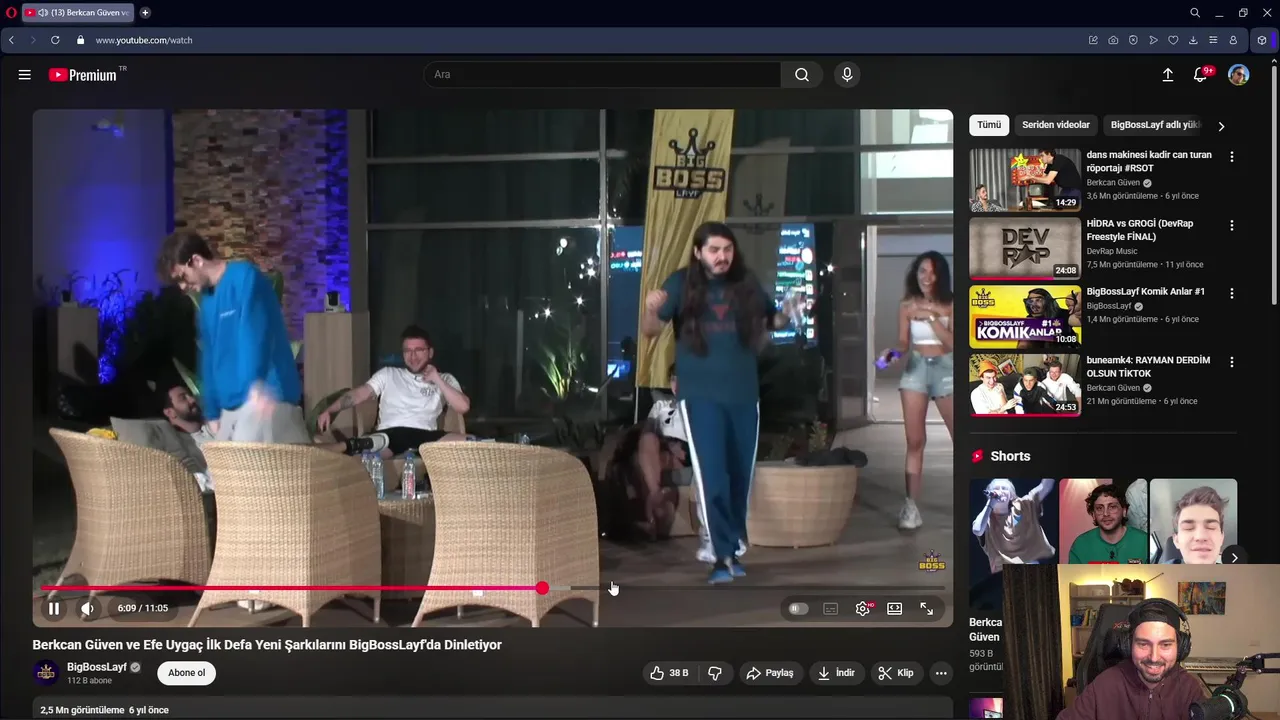Open options for buneamk4 RAYMAN video

(x=1232, y=362)
